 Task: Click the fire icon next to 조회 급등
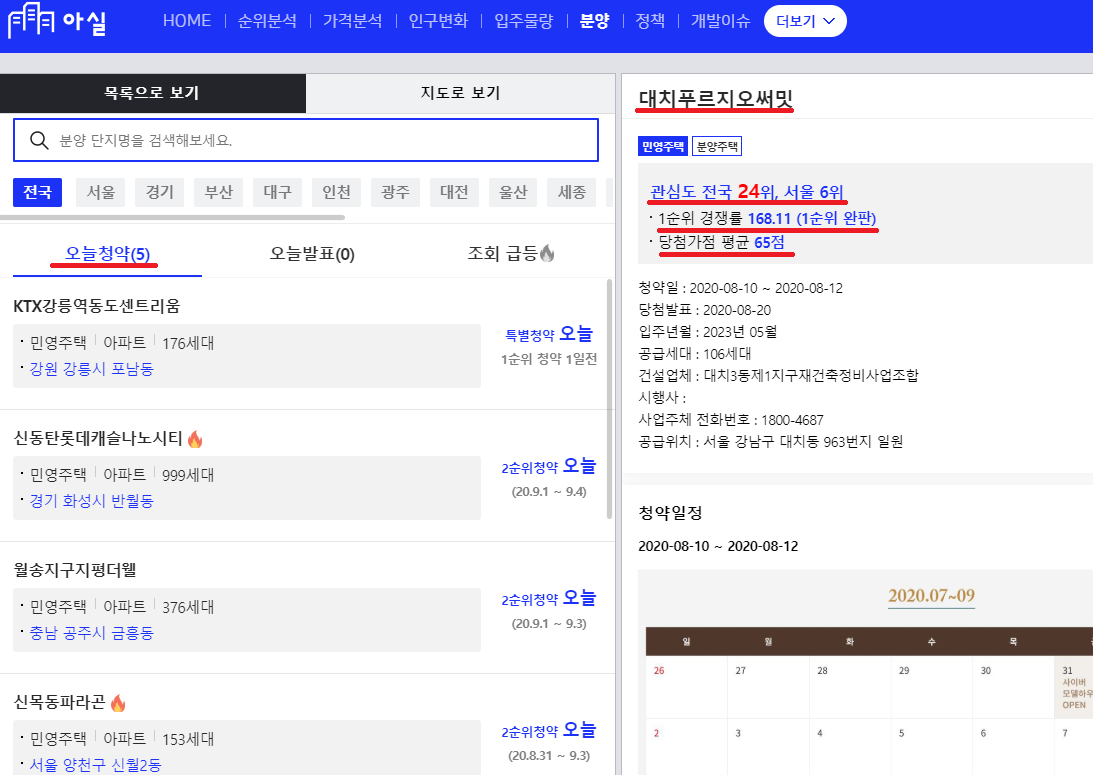(547, 253)
